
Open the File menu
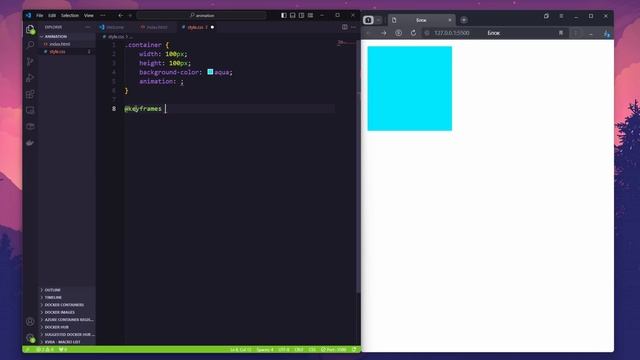click(x=40, y=16)
